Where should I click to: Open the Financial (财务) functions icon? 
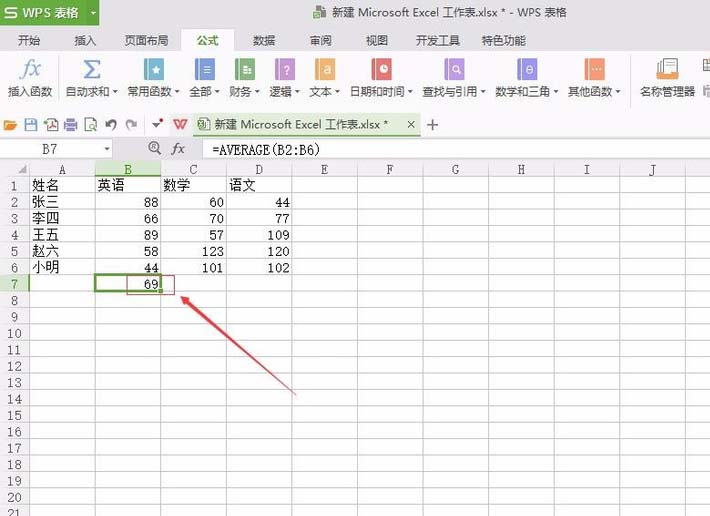click(245, 69)
